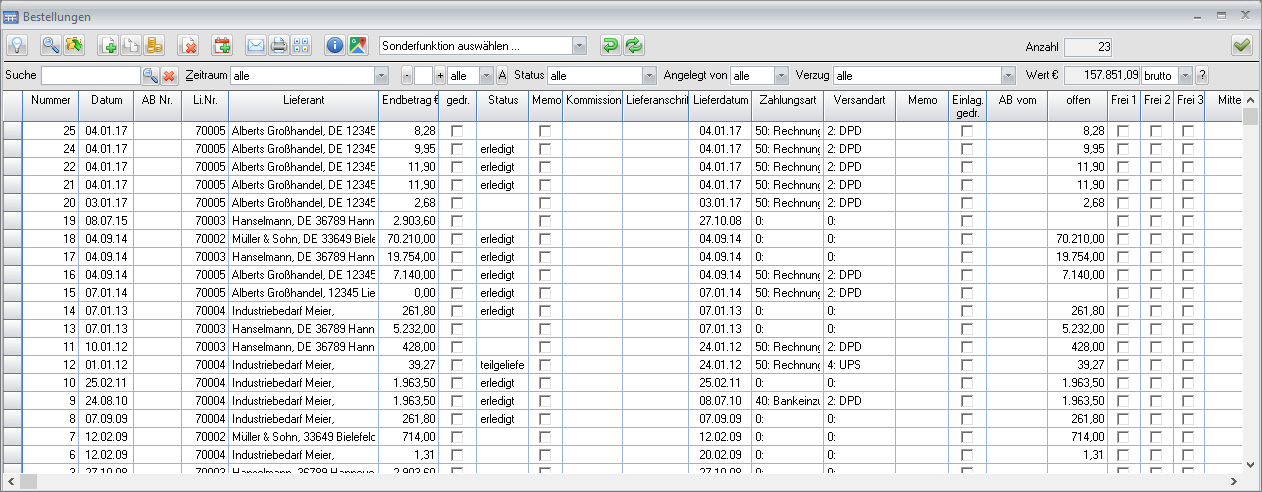Screen dimensions: 1262x492
Task: Check the Memo checkbox for order 18
Action: (x=545, y=239)
